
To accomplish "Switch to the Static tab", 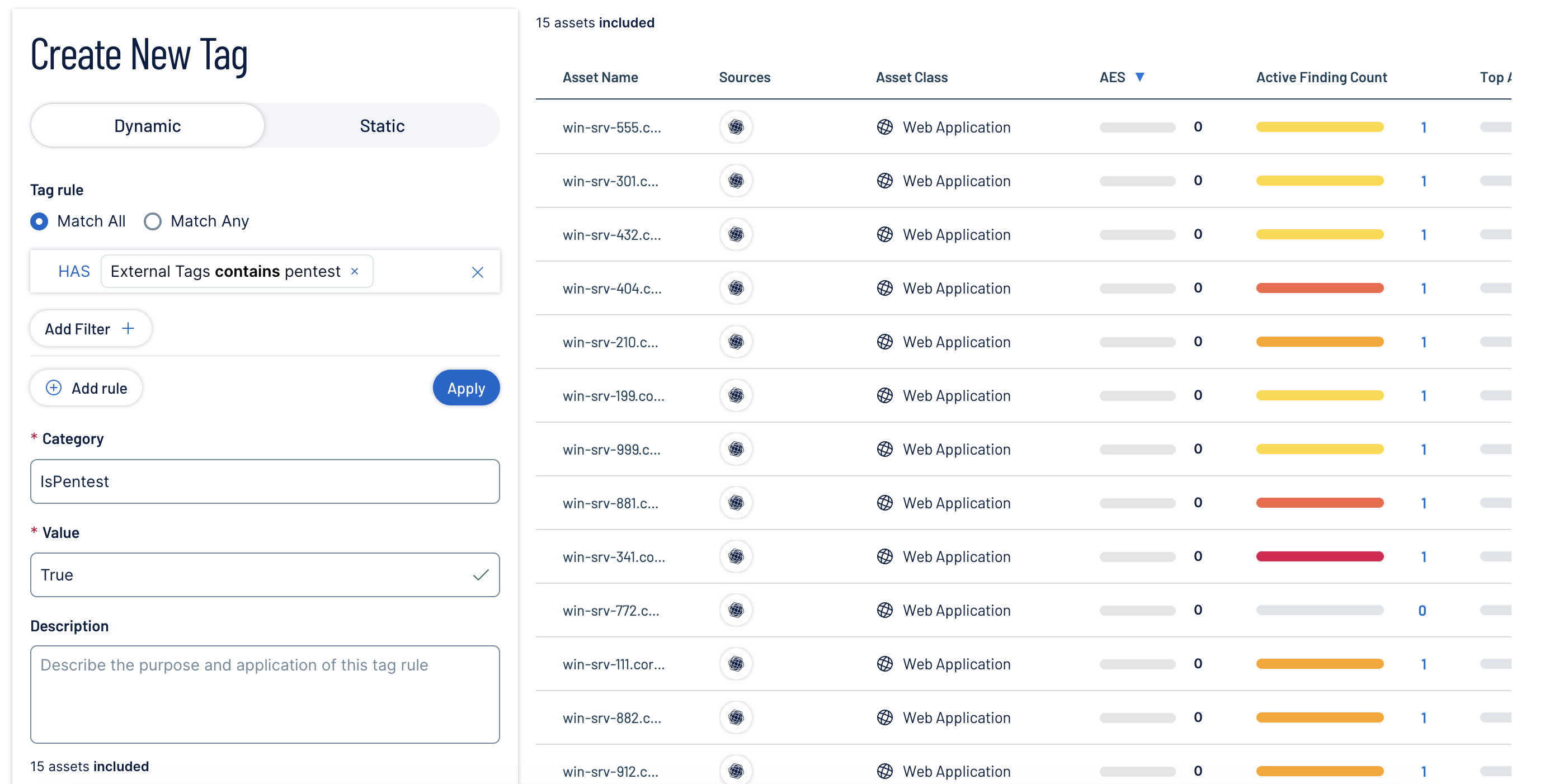I will click(x=382, y=125).
